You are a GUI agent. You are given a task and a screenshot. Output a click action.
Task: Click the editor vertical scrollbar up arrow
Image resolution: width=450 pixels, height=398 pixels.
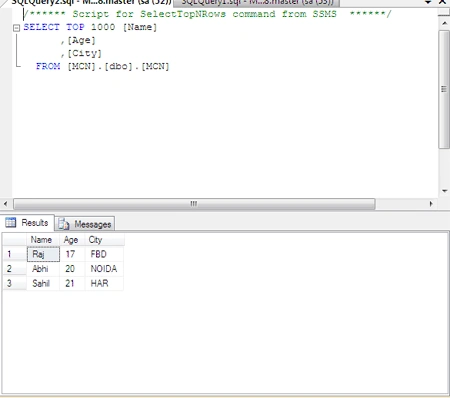pos(444,23)
